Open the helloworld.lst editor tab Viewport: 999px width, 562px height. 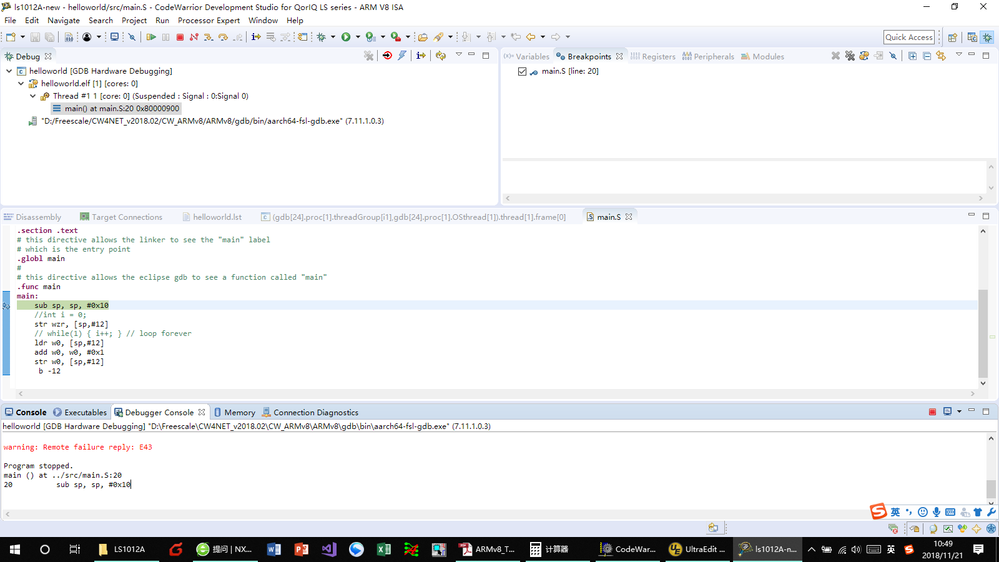tap(212, 217)
